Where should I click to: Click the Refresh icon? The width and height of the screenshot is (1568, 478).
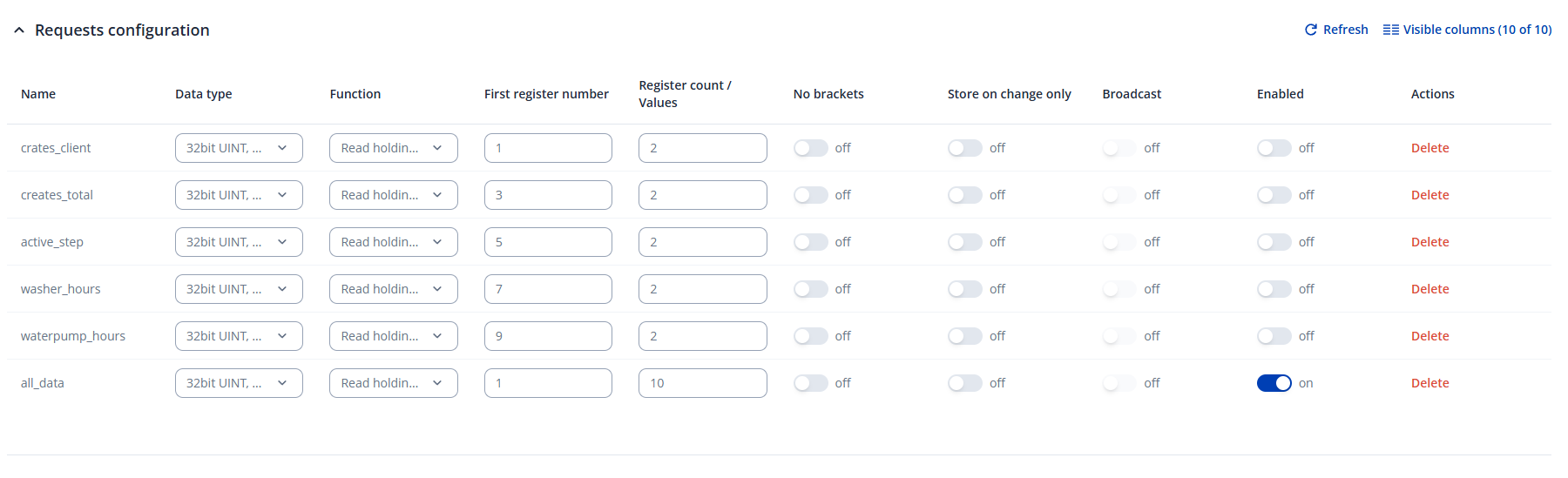1311,30
